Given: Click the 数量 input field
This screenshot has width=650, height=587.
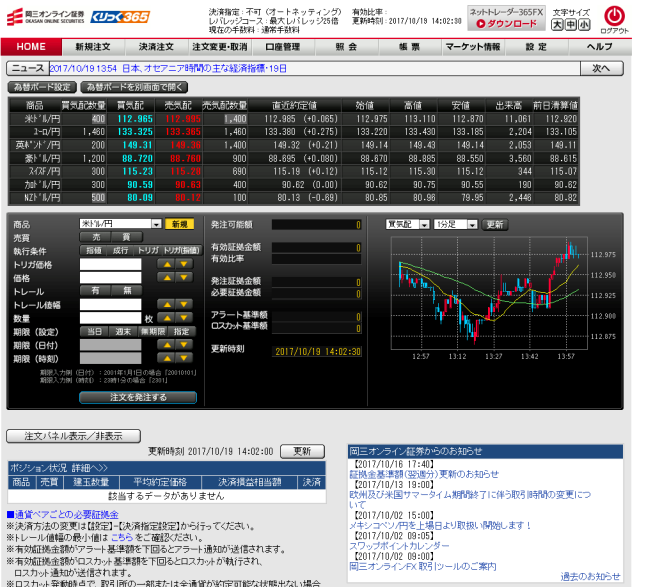Looking at the screenshot, I should pyautogui.click(x=110, y=318).
